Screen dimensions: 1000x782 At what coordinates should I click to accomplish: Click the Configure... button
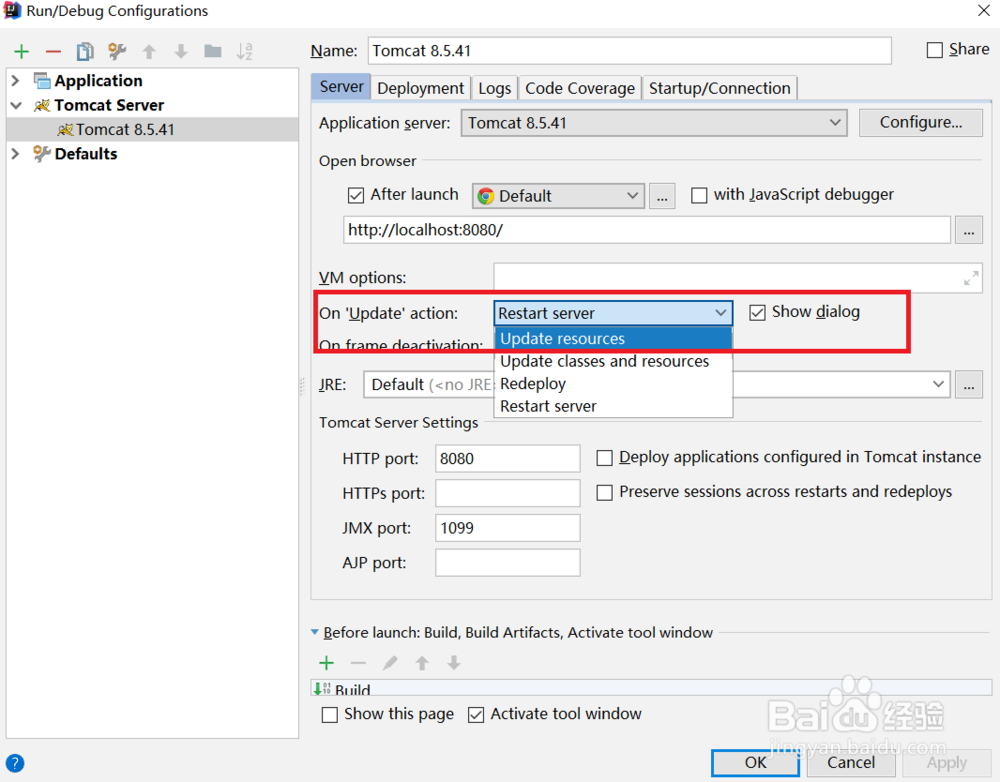[921, 122]
